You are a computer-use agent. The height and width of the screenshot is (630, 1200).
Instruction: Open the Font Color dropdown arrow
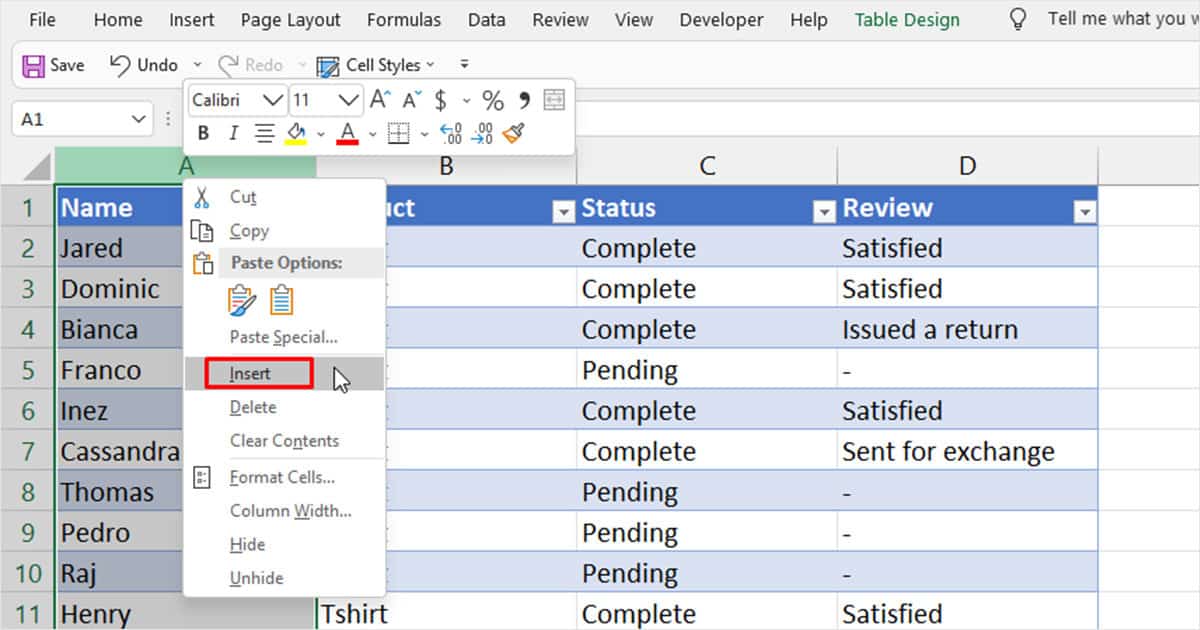tap(371, 133)
